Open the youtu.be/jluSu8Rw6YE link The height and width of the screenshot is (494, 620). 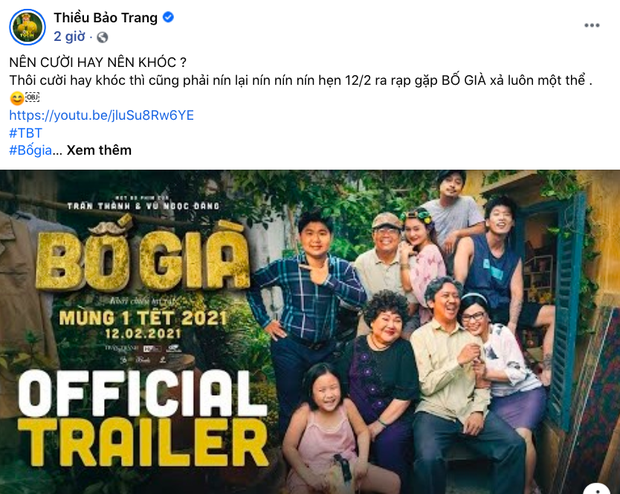[x=101, y=115]
